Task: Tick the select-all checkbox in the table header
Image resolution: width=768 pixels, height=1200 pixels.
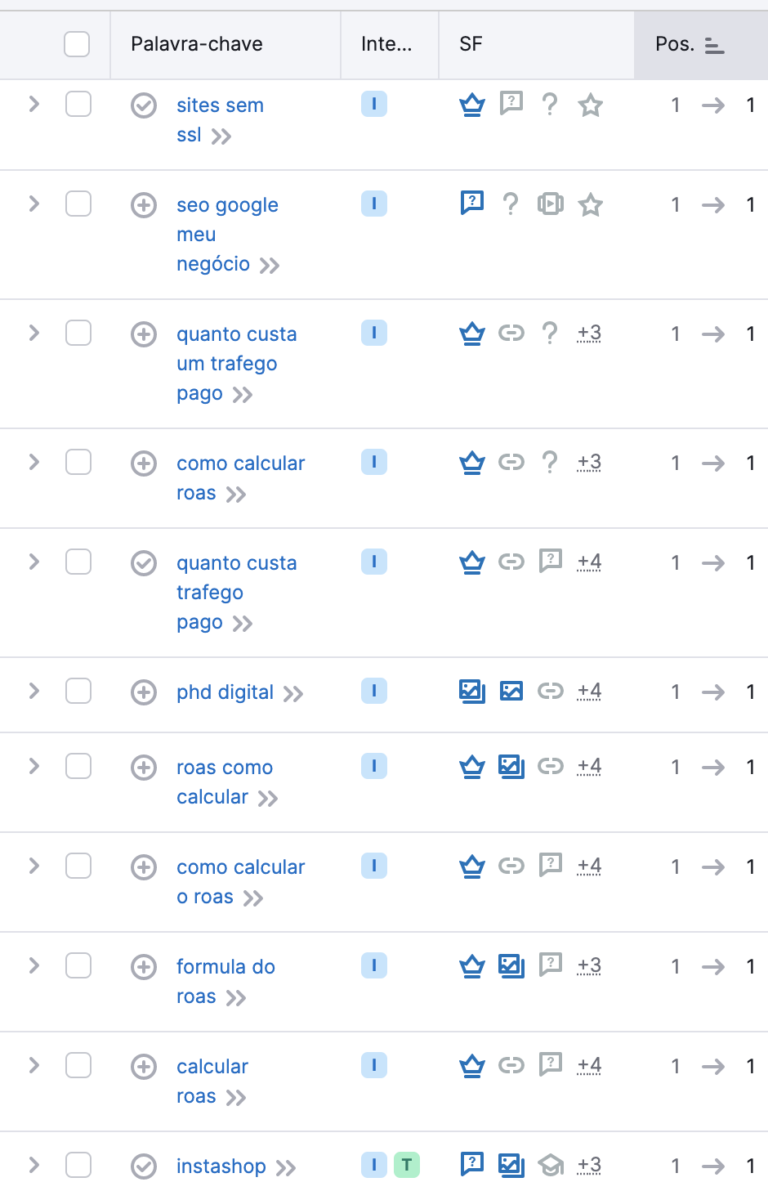Action: 76,44
